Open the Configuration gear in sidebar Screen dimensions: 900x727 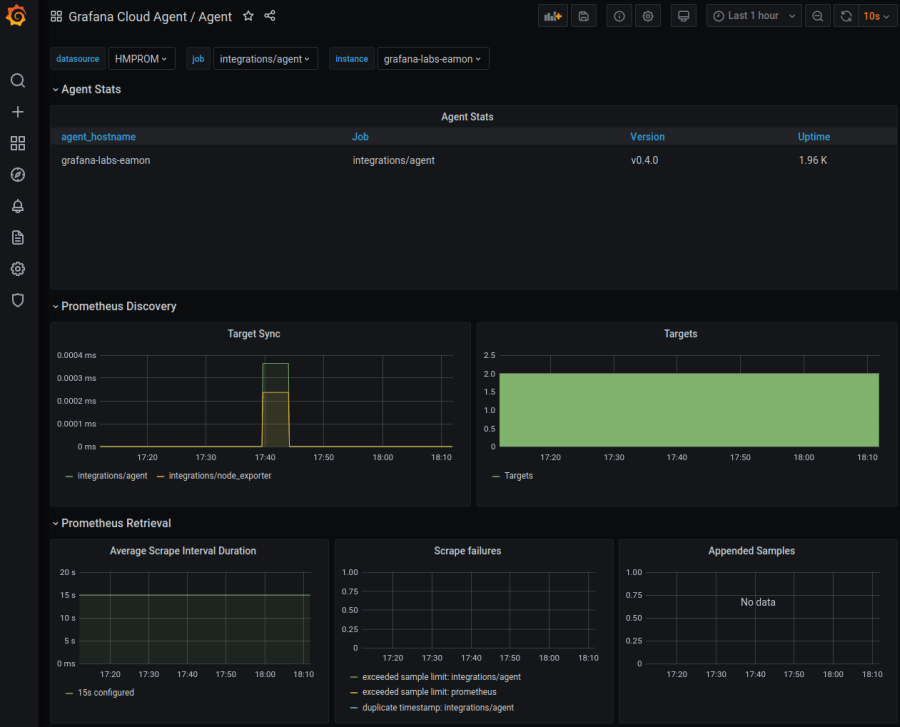pyautogui.click(x=17, y=269)
